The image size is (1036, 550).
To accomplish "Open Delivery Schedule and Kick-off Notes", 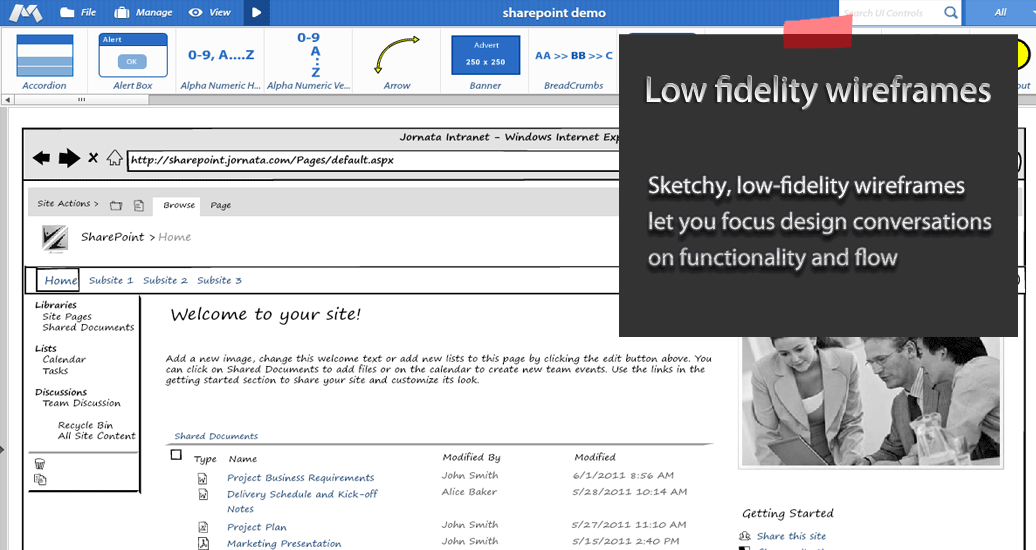I will click(302, 501).
